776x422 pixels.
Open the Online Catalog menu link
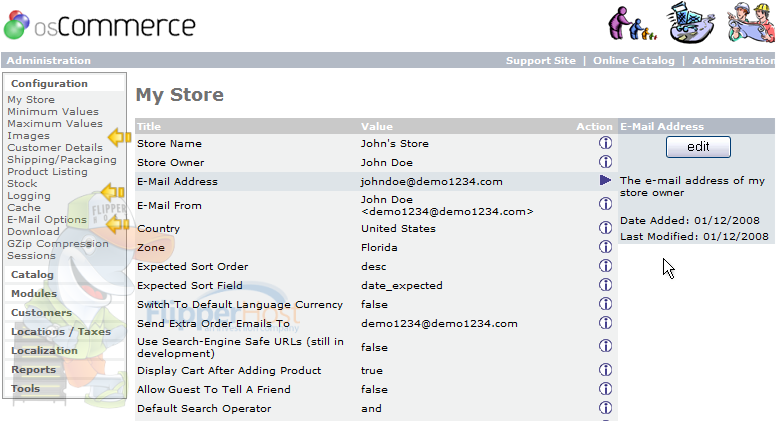pos(633,60)
